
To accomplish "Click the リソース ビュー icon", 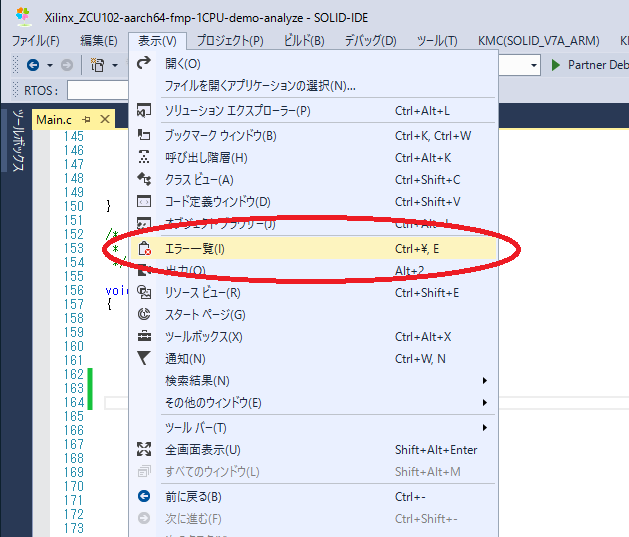I will pyautogui.click(x=144, y=293).
